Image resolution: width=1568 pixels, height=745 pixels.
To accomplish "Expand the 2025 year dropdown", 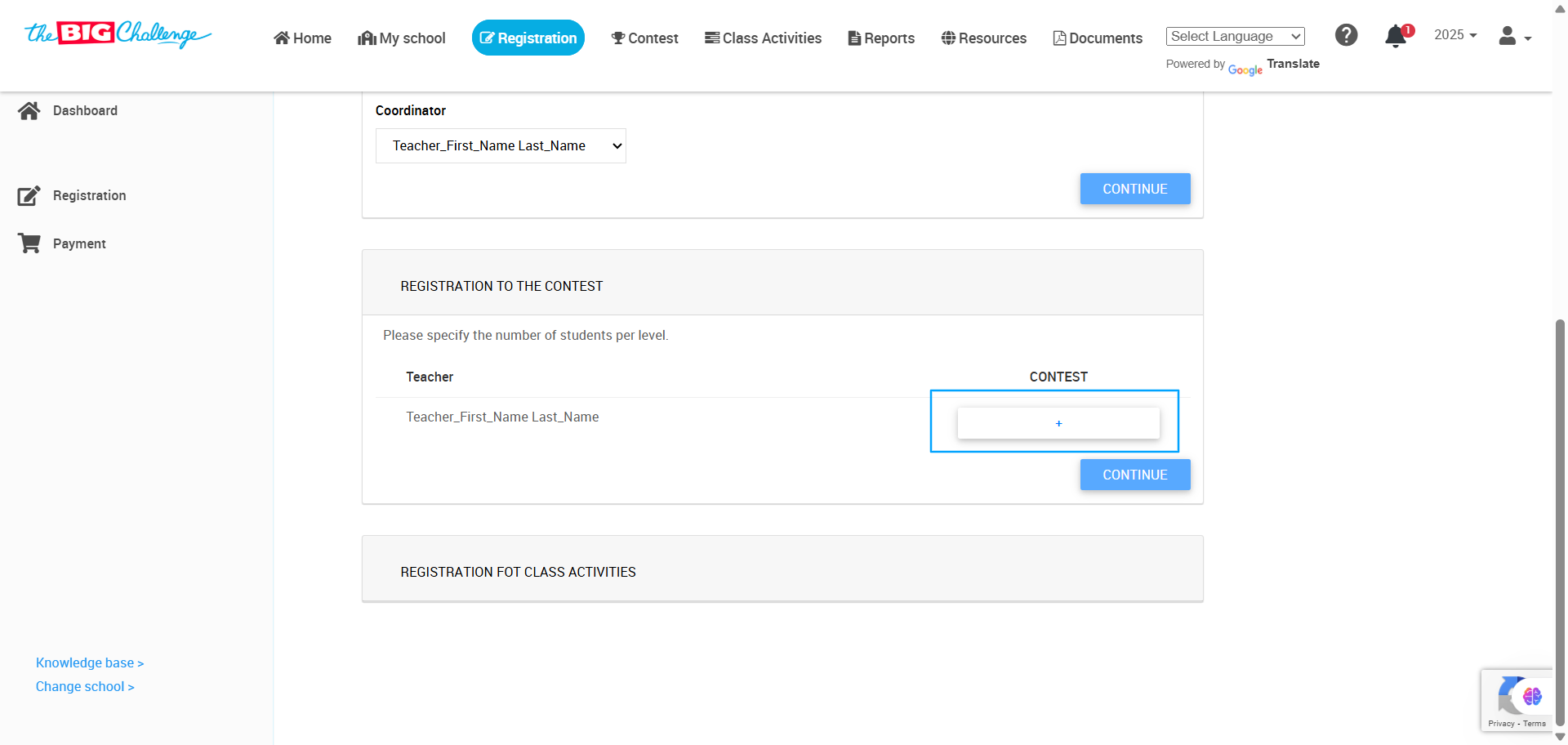I will click(1455, 35).
